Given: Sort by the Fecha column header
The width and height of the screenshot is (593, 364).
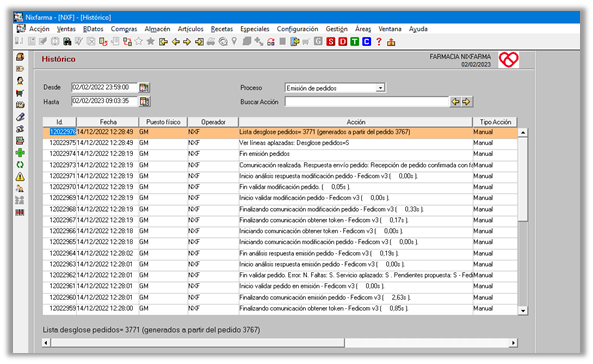Looking at the screenshot, I should pyautogui.click(x=108, y=122).
